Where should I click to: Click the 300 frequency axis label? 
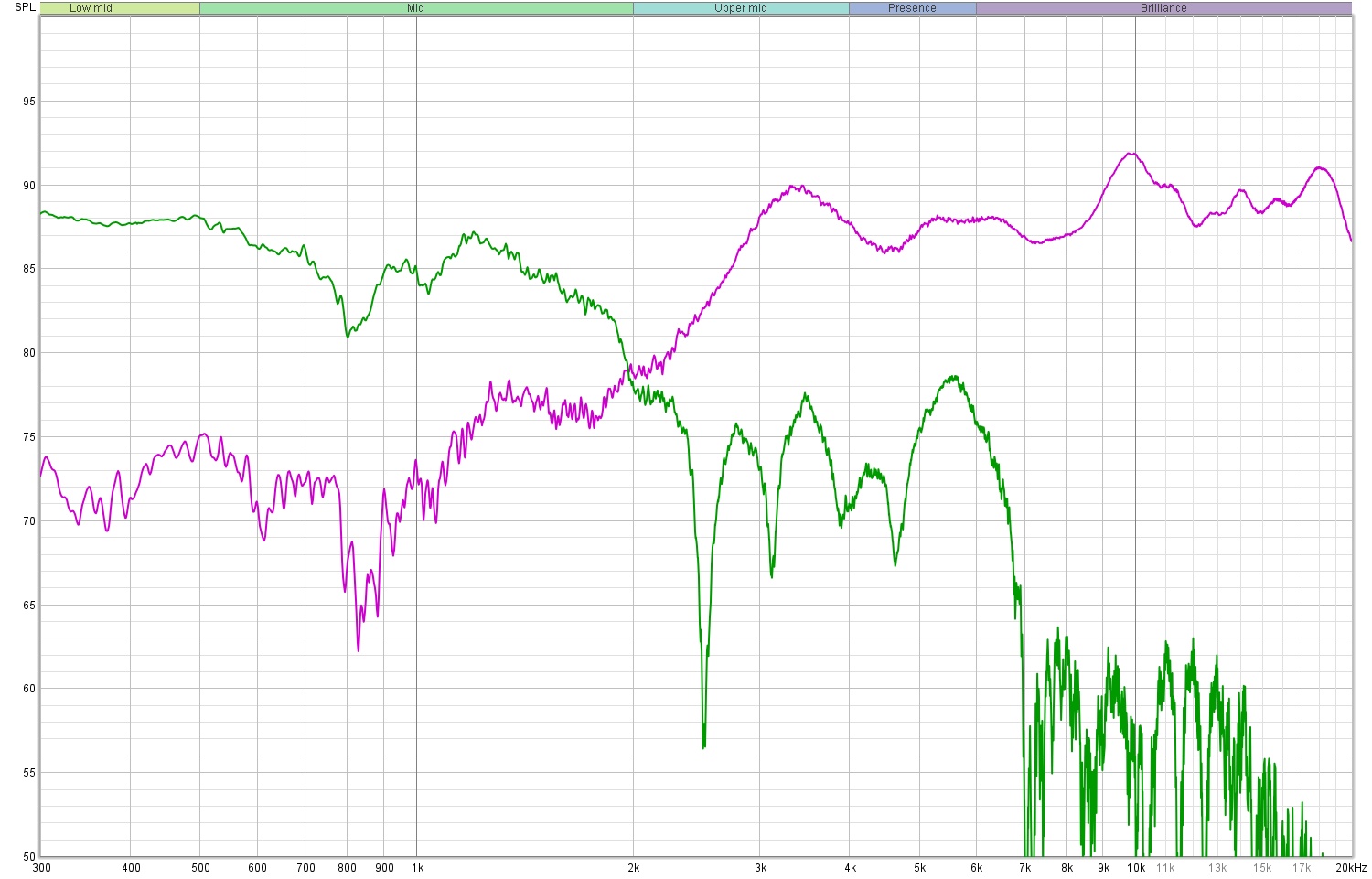coord(42,868)
